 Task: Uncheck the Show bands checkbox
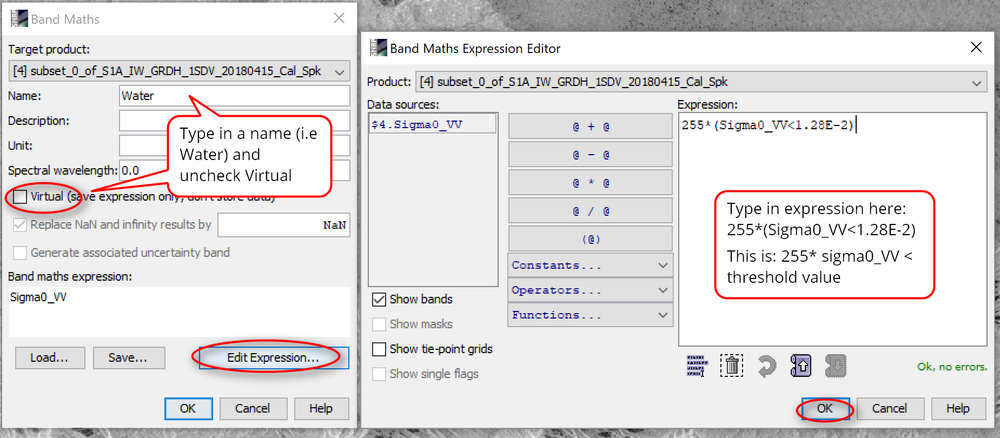[379, 299]
